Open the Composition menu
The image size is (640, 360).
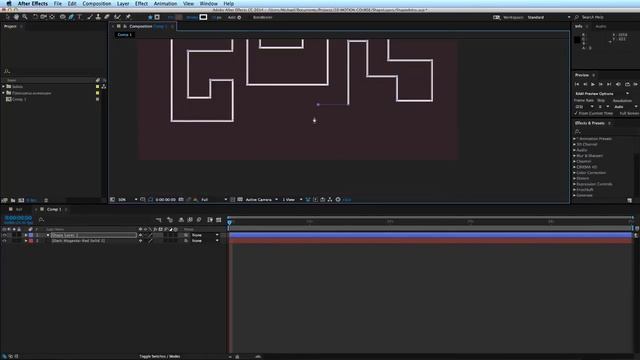point(97,4)
